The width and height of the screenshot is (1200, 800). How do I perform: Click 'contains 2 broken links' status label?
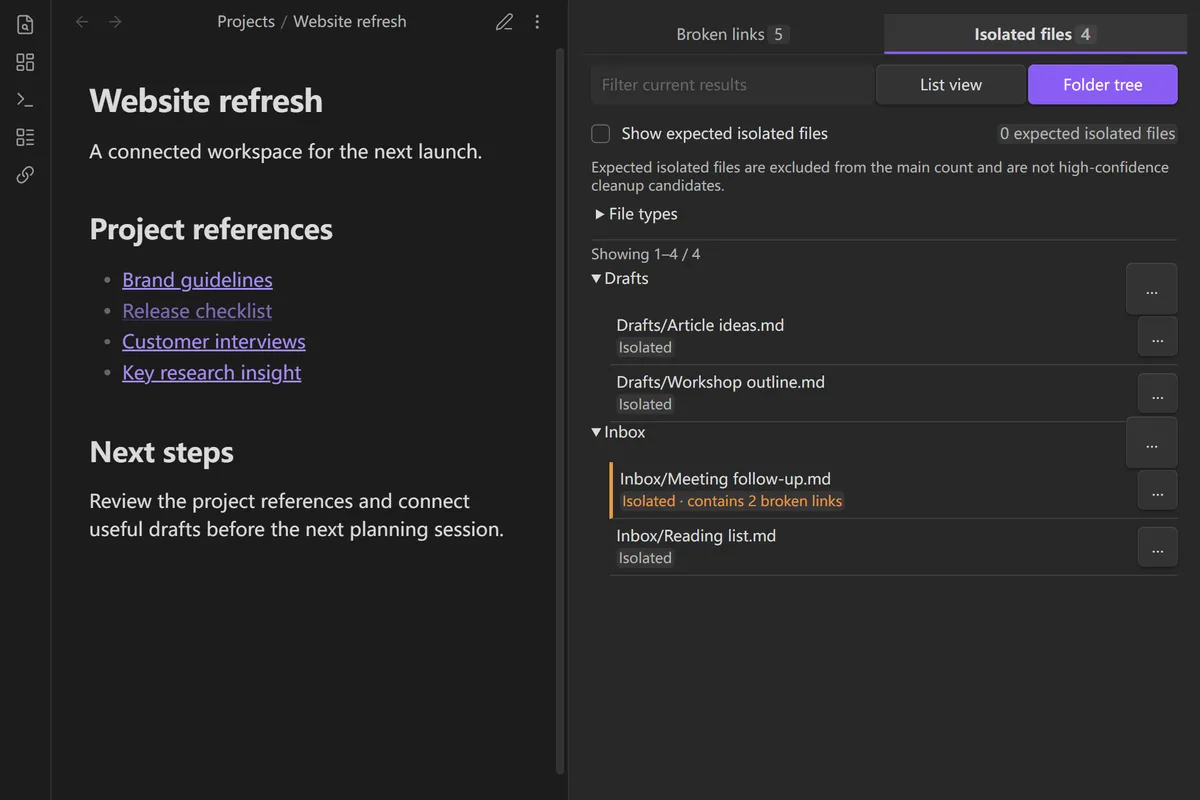pyautogui.click(x=765, y=501)
